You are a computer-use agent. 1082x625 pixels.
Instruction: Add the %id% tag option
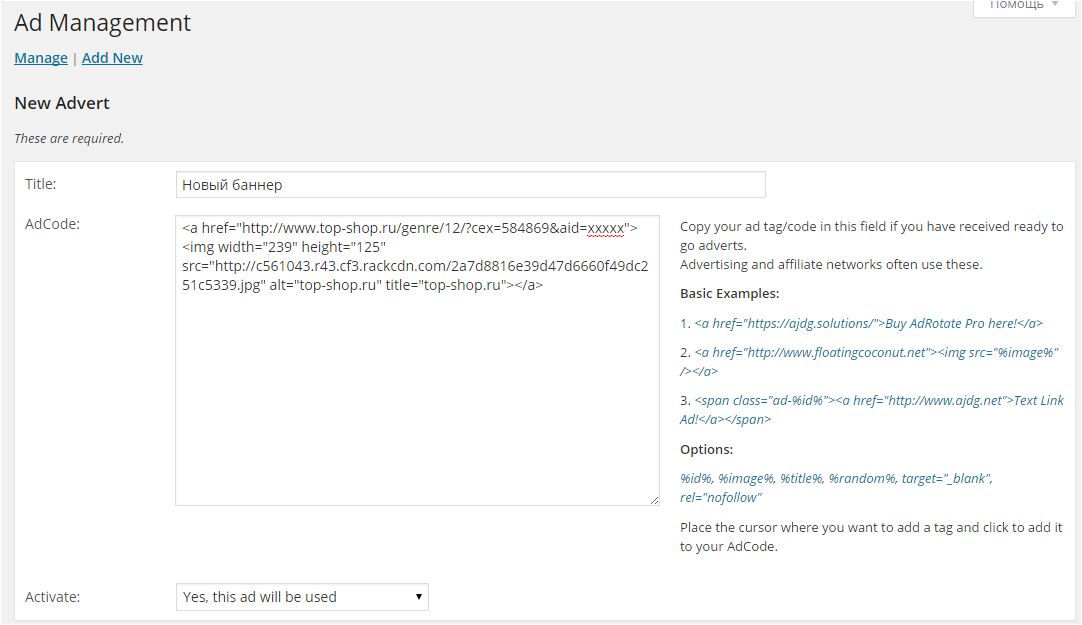pos(696,479)
